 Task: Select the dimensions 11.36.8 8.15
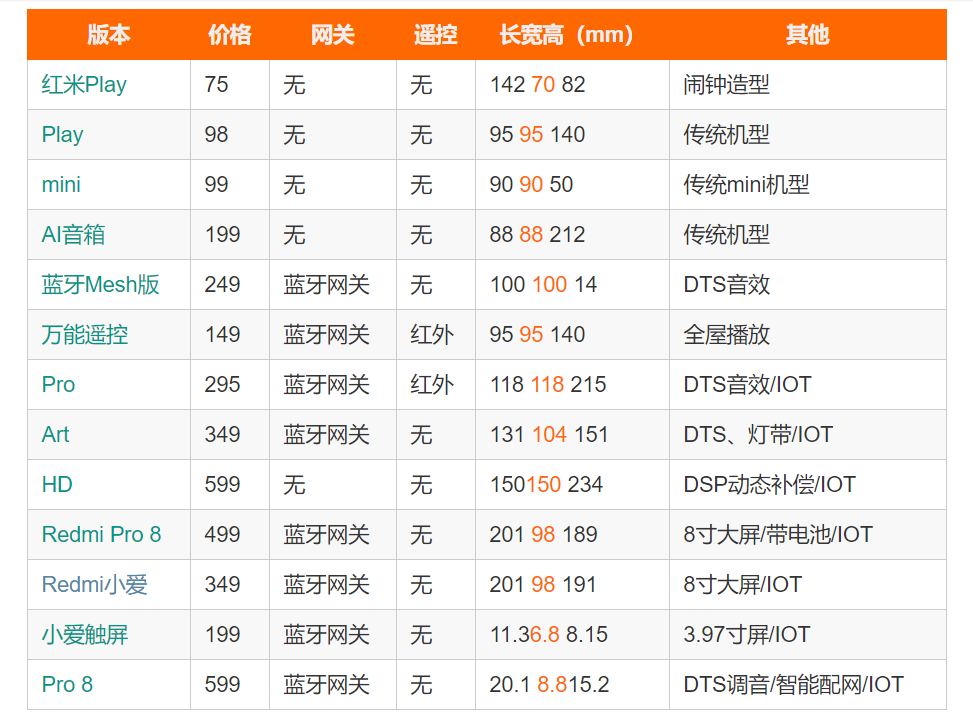pos(549,634)
